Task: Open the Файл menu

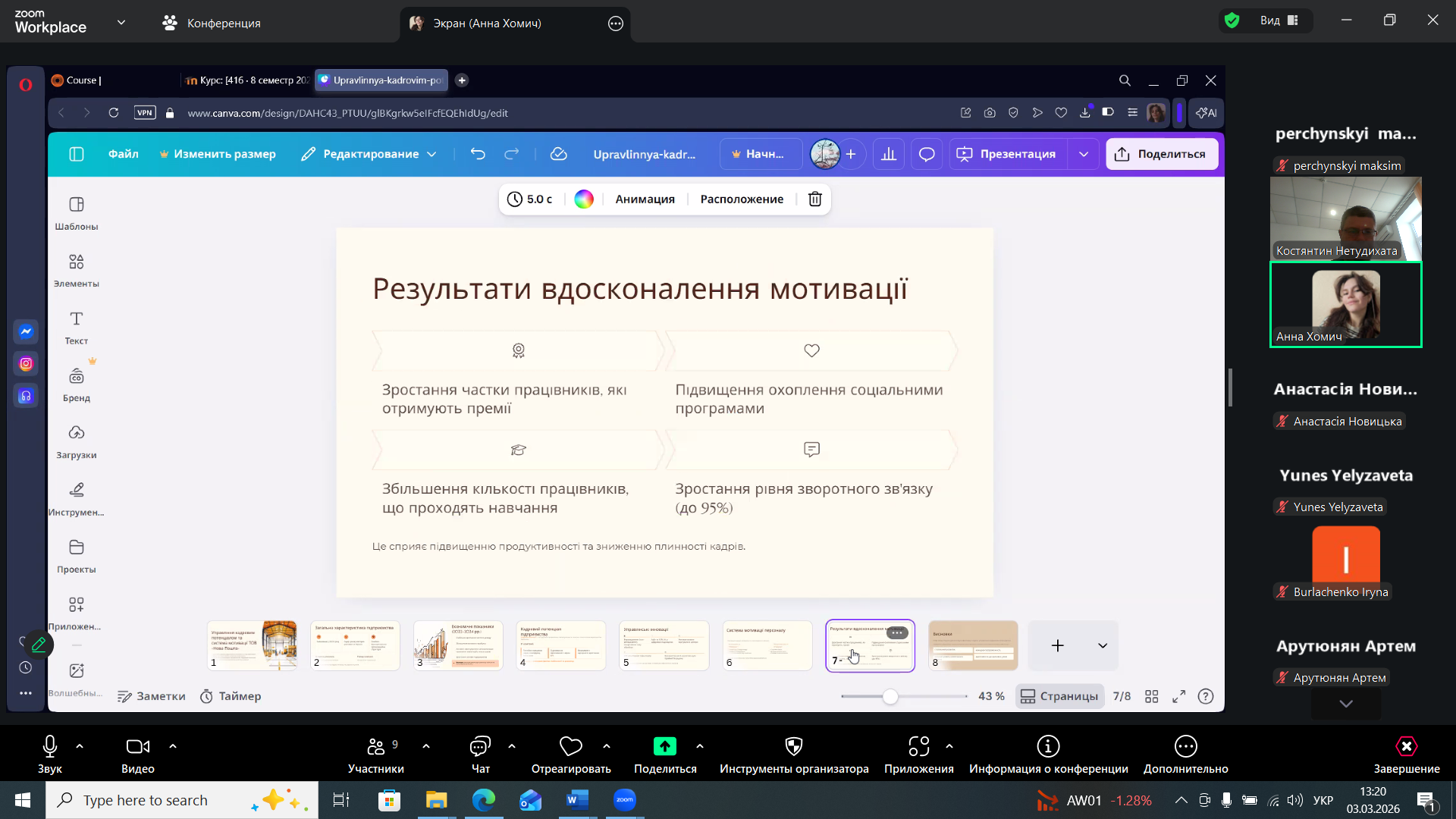Action: [123, 154]
